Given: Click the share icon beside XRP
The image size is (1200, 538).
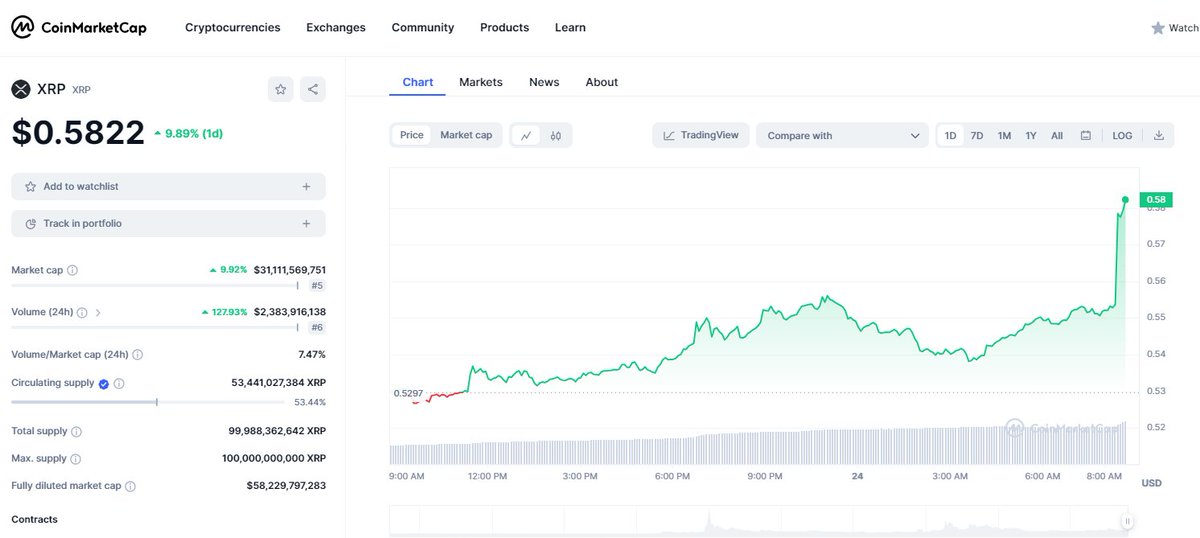Looking at the screenshot, I should coord(313,89).
